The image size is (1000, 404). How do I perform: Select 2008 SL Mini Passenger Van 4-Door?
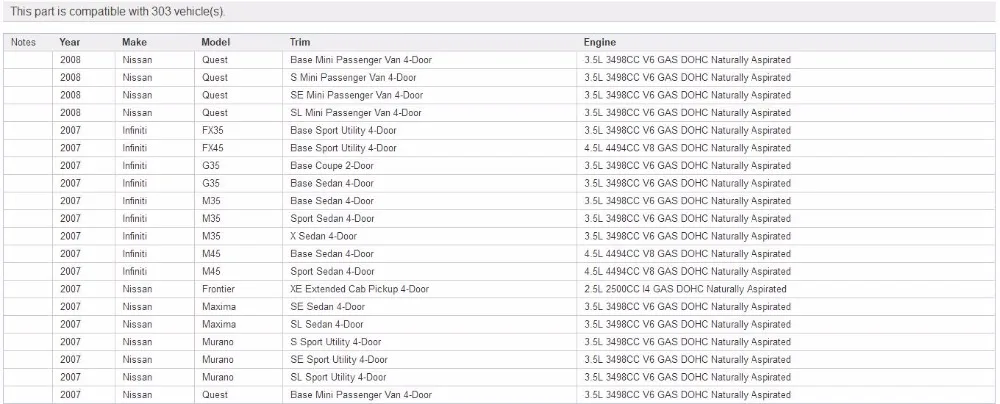(x=356, y=113)
